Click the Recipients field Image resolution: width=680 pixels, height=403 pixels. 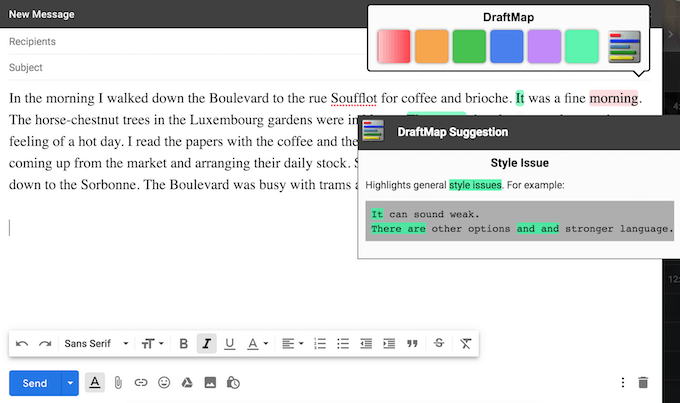click(186, 42)
